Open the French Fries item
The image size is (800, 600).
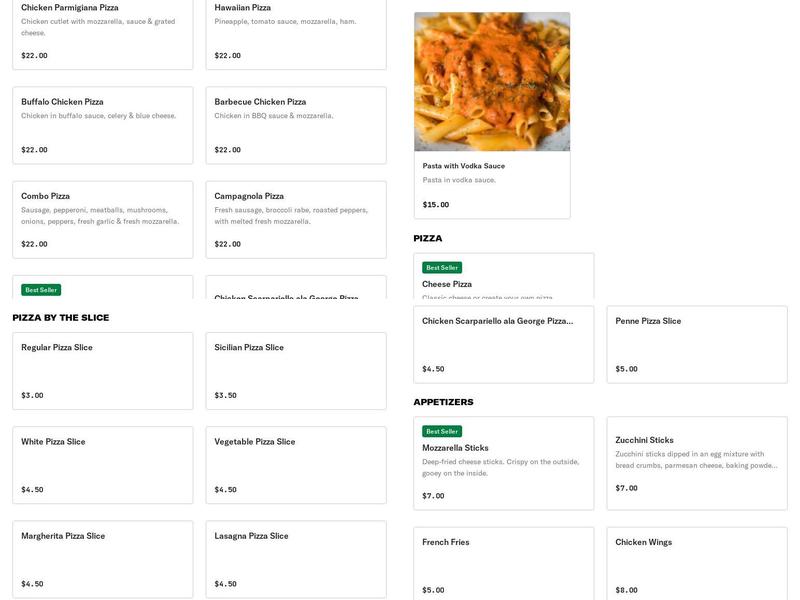[503, 564]
